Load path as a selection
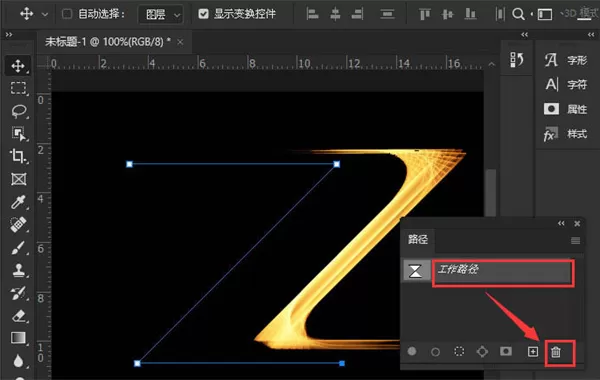 click(x=459, y=351)
